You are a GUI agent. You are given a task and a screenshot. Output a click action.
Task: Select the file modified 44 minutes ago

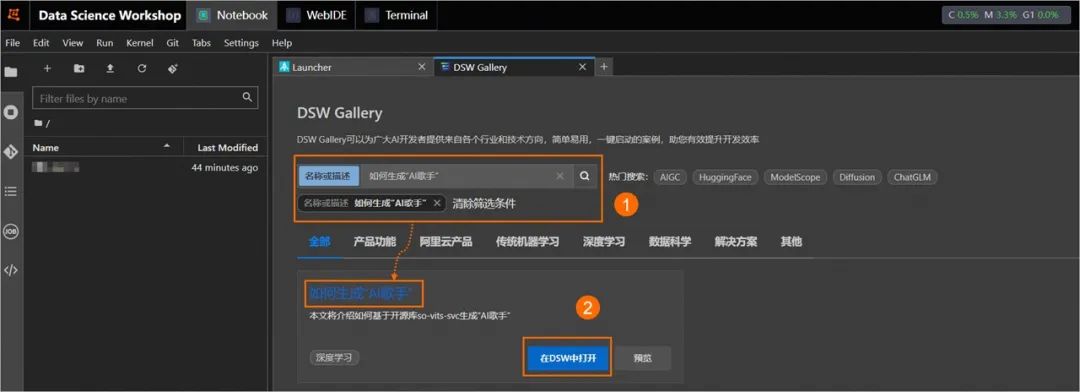[x=145, y=167]
